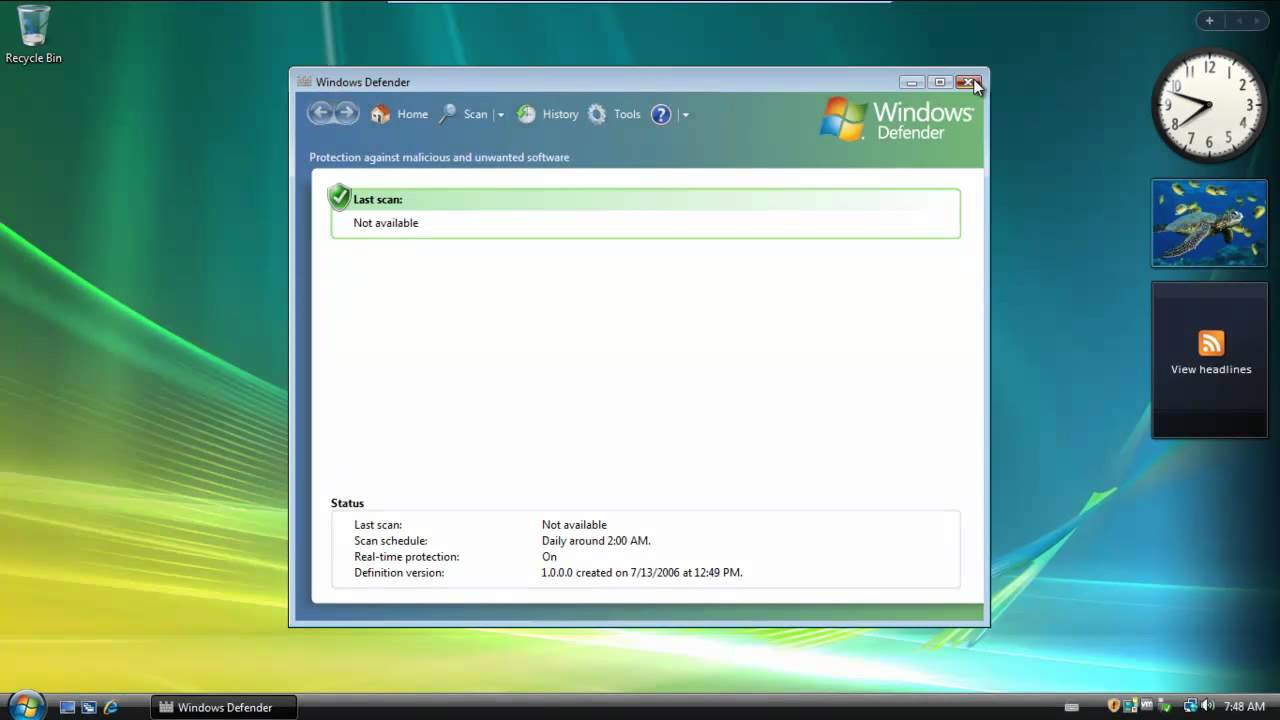Click the security shield alert tray icon
The image size is (1280, 720).
1114,706
